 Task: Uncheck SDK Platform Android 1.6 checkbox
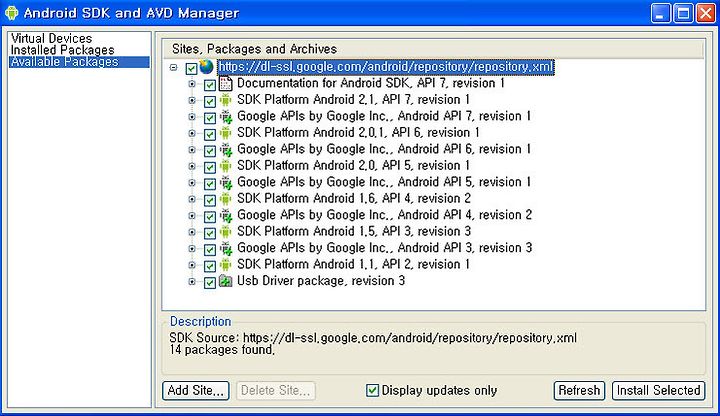click(x=210, y=201)
